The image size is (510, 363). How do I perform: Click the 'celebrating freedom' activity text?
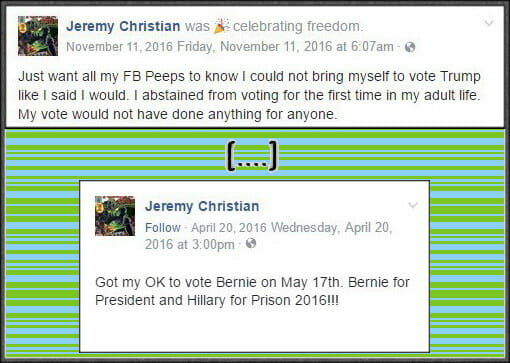(298, 26)
